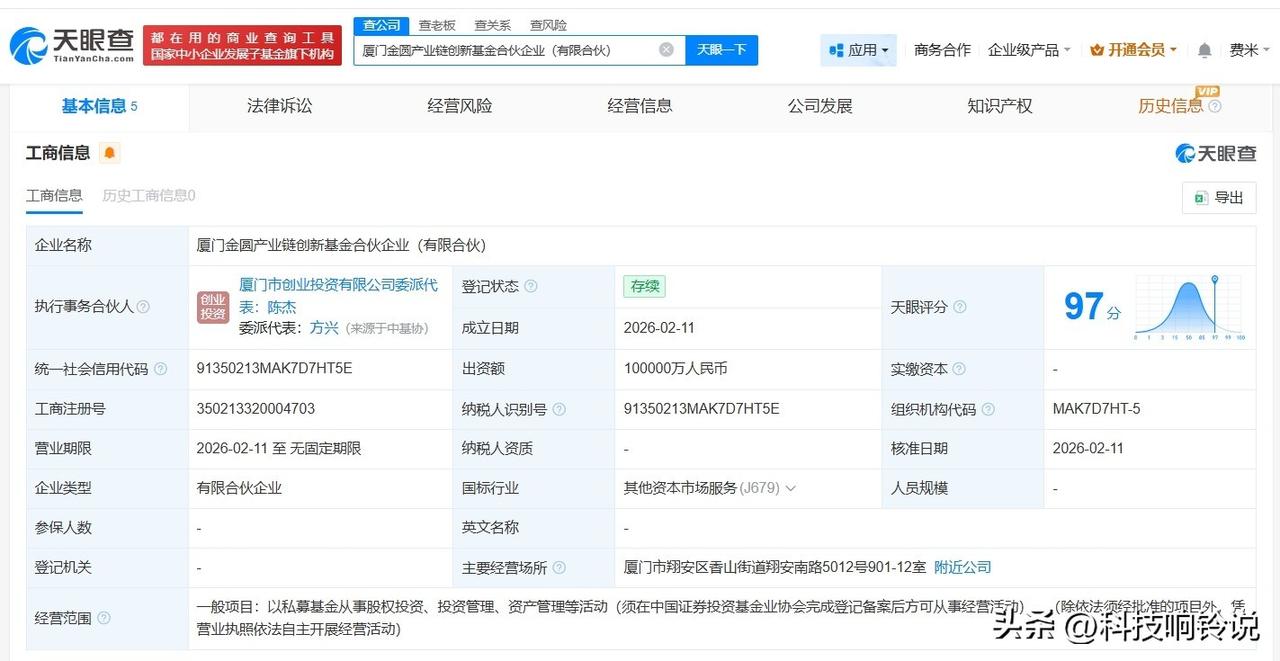1280x661 pixels.
Task: Open the 附近公司 nearby companies link
Action: pos(962,567)
